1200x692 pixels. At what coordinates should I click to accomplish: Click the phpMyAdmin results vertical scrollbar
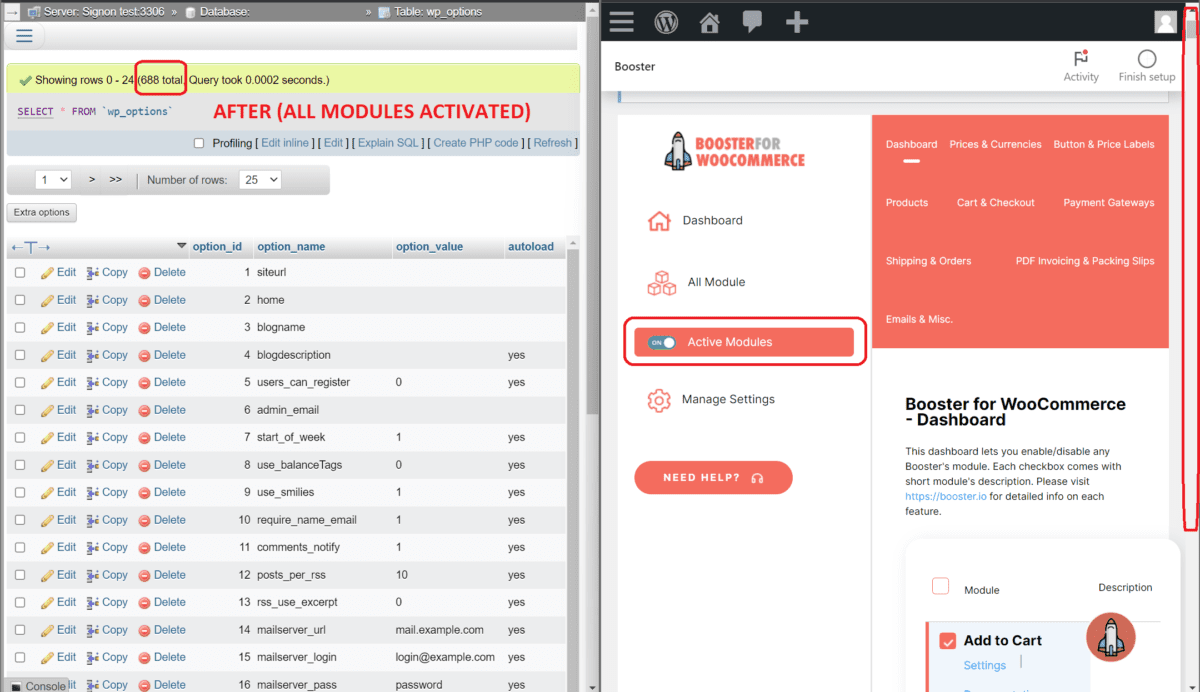point(573,465)
